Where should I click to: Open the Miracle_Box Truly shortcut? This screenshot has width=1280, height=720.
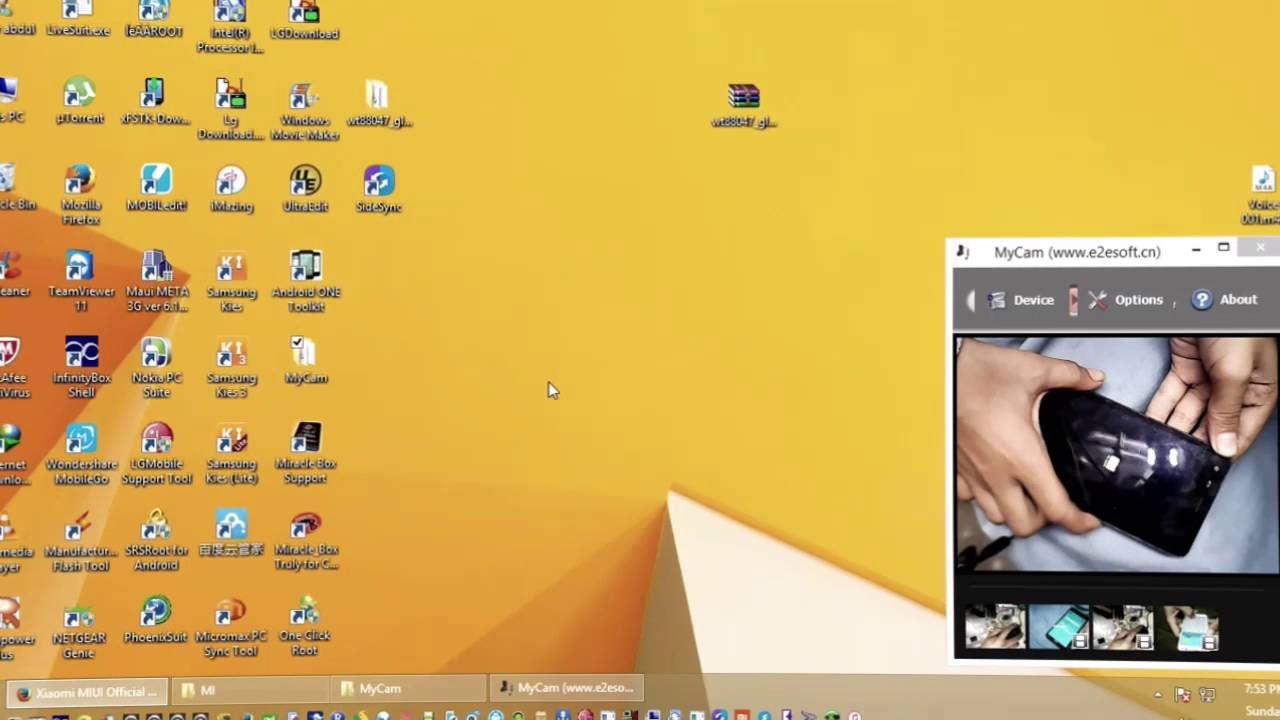point(306,542)
